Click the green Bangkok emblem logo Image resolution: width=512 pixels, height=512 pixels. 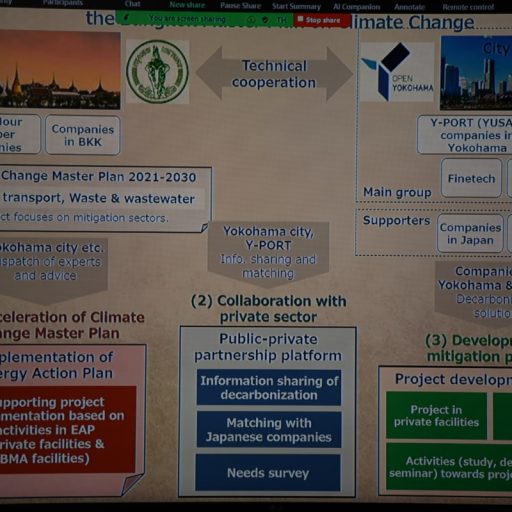[x=157, y=72]
